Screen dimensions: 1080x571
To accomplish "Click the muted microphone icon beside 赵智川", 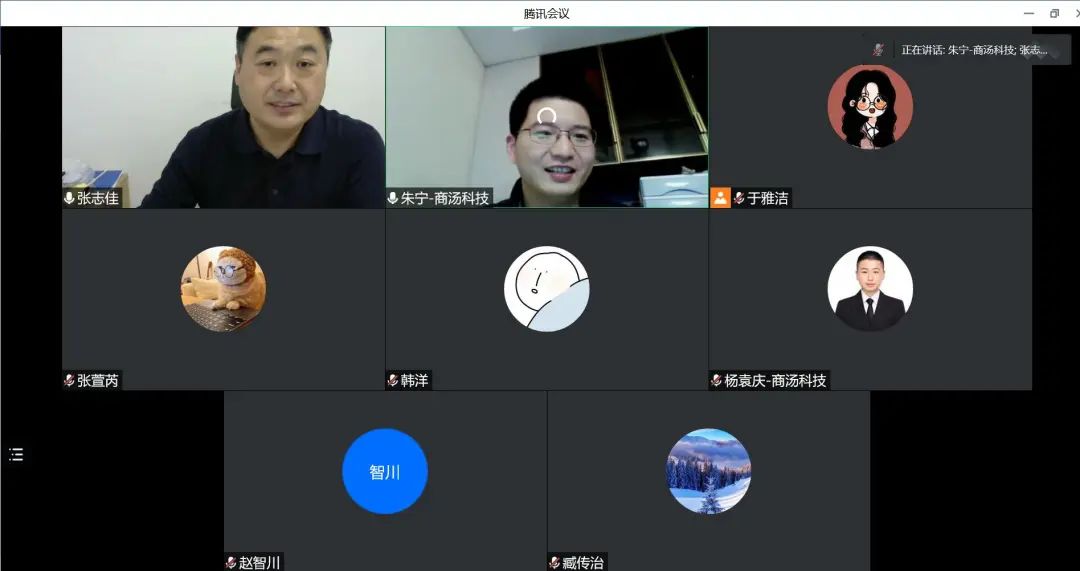I will tap(231, 563).
